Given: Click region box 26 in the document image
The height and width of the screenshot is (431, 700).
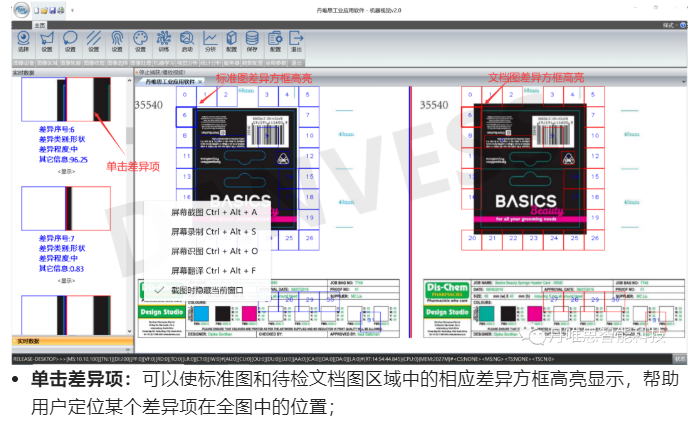Looking at the screenshot, I should 595,239.
